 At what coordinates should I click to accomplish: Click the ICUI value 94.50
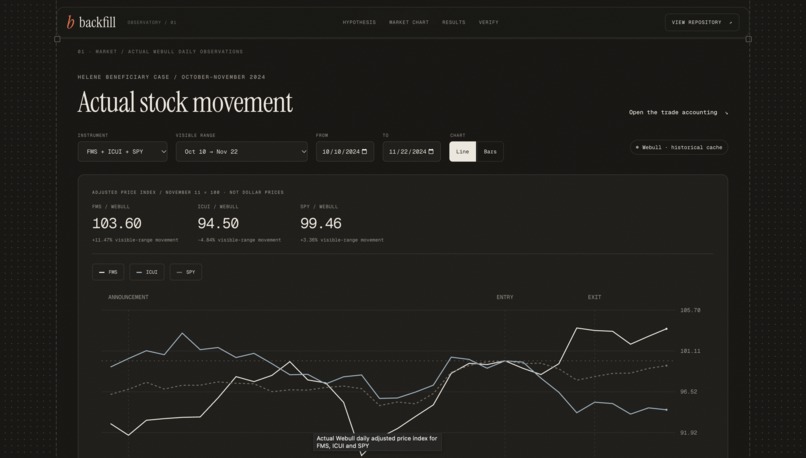[218, 224]
